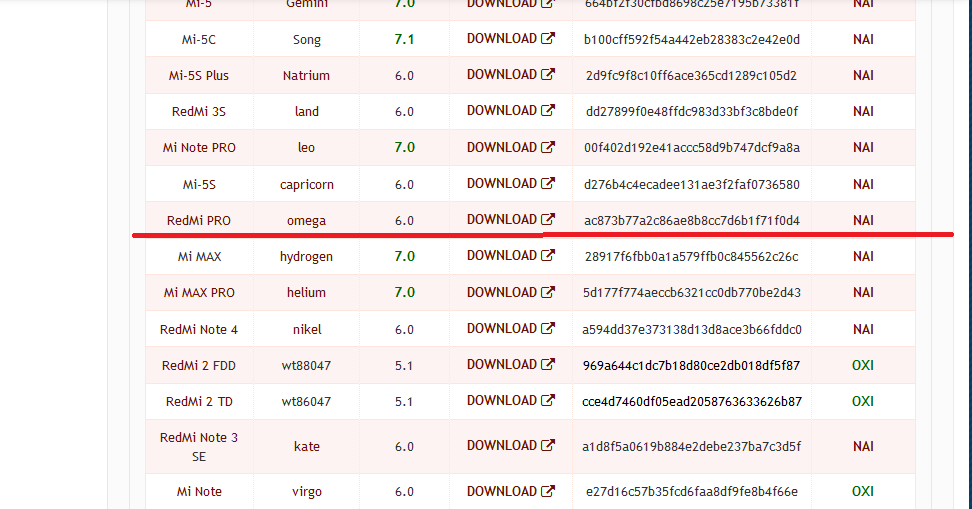Open the DOWNLOAD link for RedMi 2 FDD
The width and height of the screenshot is (972, 509).
coord(511,365)
